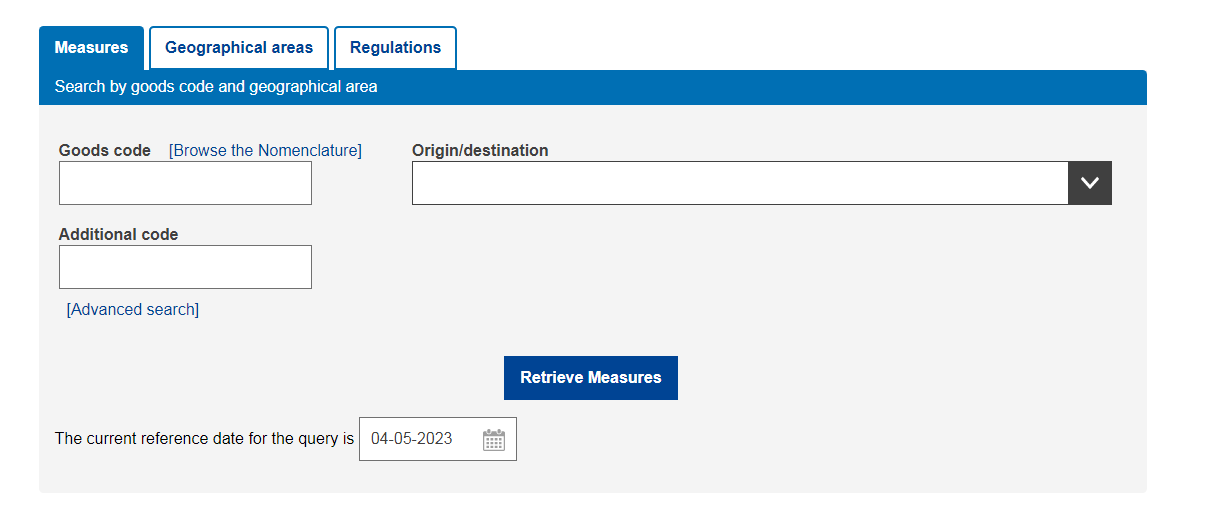Screen dimensions: 1217x505
Task: Click blank grey space beside the Retrieve Measures button
Action: pyautogui.click(x=880, y=378)
